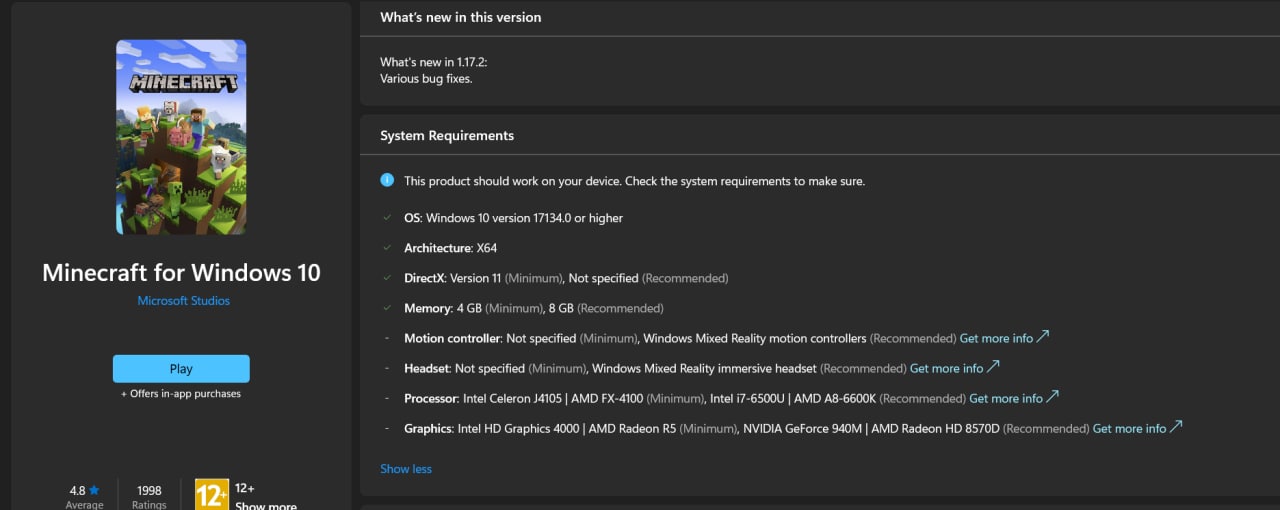This screenshot has height=510, width=1280.
Task: Click the checkmark icon beside DirectX
Action: coord(387,278)
